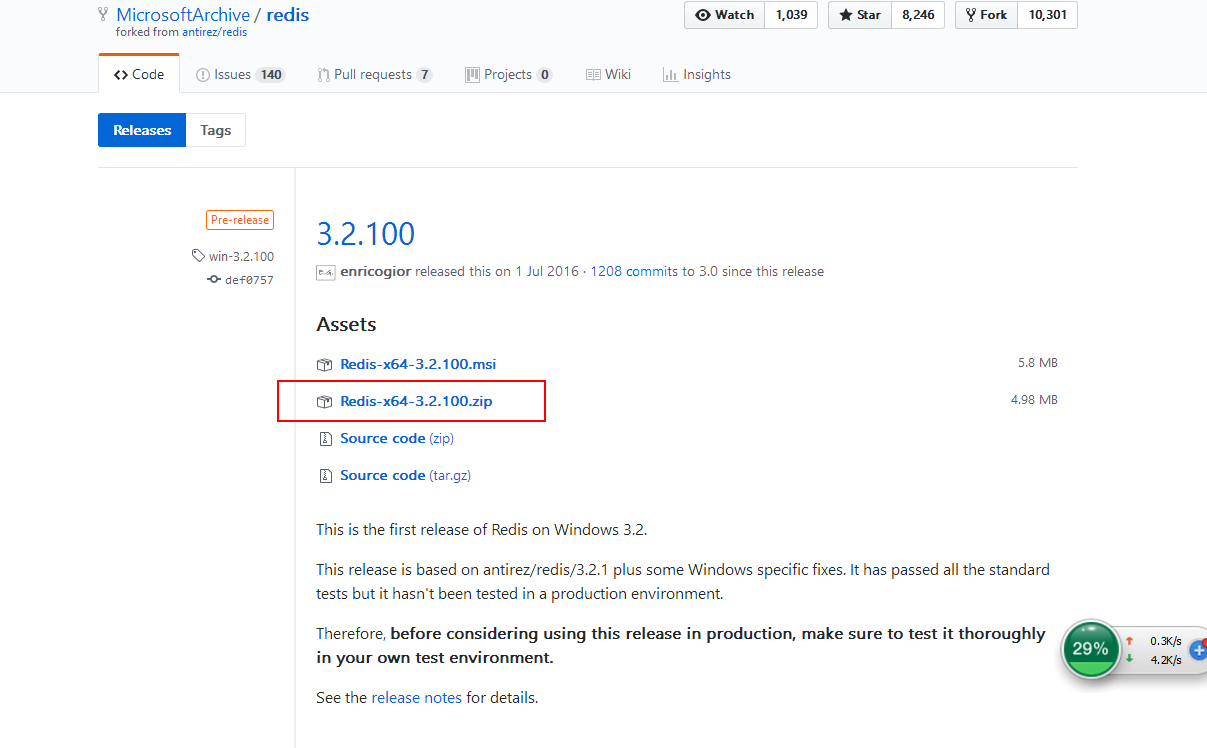Open the stargazers count 8,246
Screen dimensions: 1207x748
click(917, 15)
